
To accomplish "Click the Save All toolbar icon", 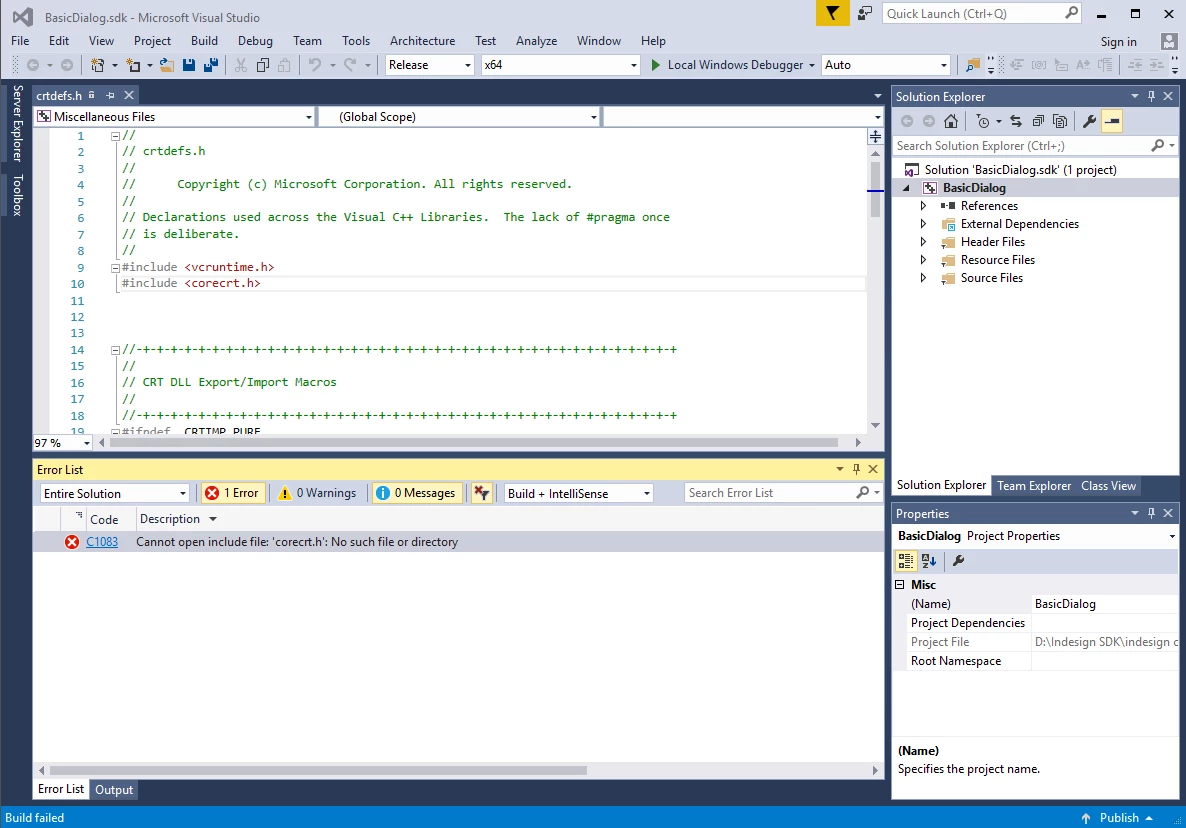I will point(211,65).
